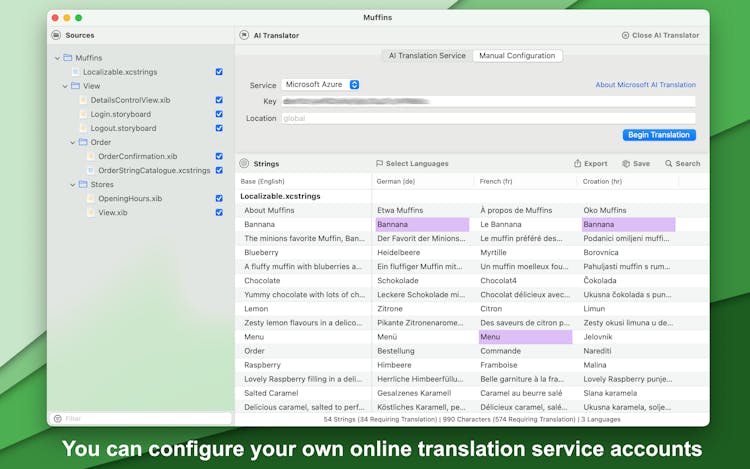Click the Localizable.xcstrings section header row
The image size is (750, 469).
click(x=472, y=196)
